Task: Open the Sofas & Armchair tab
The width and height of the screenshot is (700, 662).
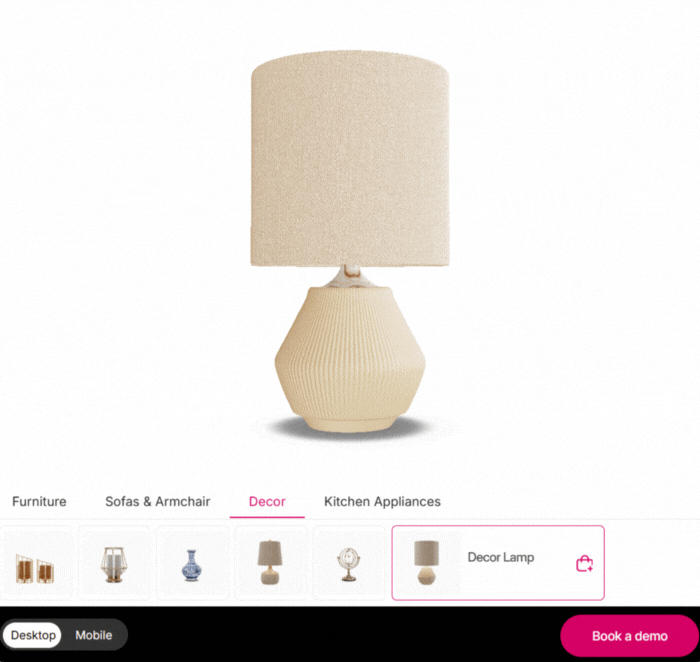Action: tap(158, 501)
